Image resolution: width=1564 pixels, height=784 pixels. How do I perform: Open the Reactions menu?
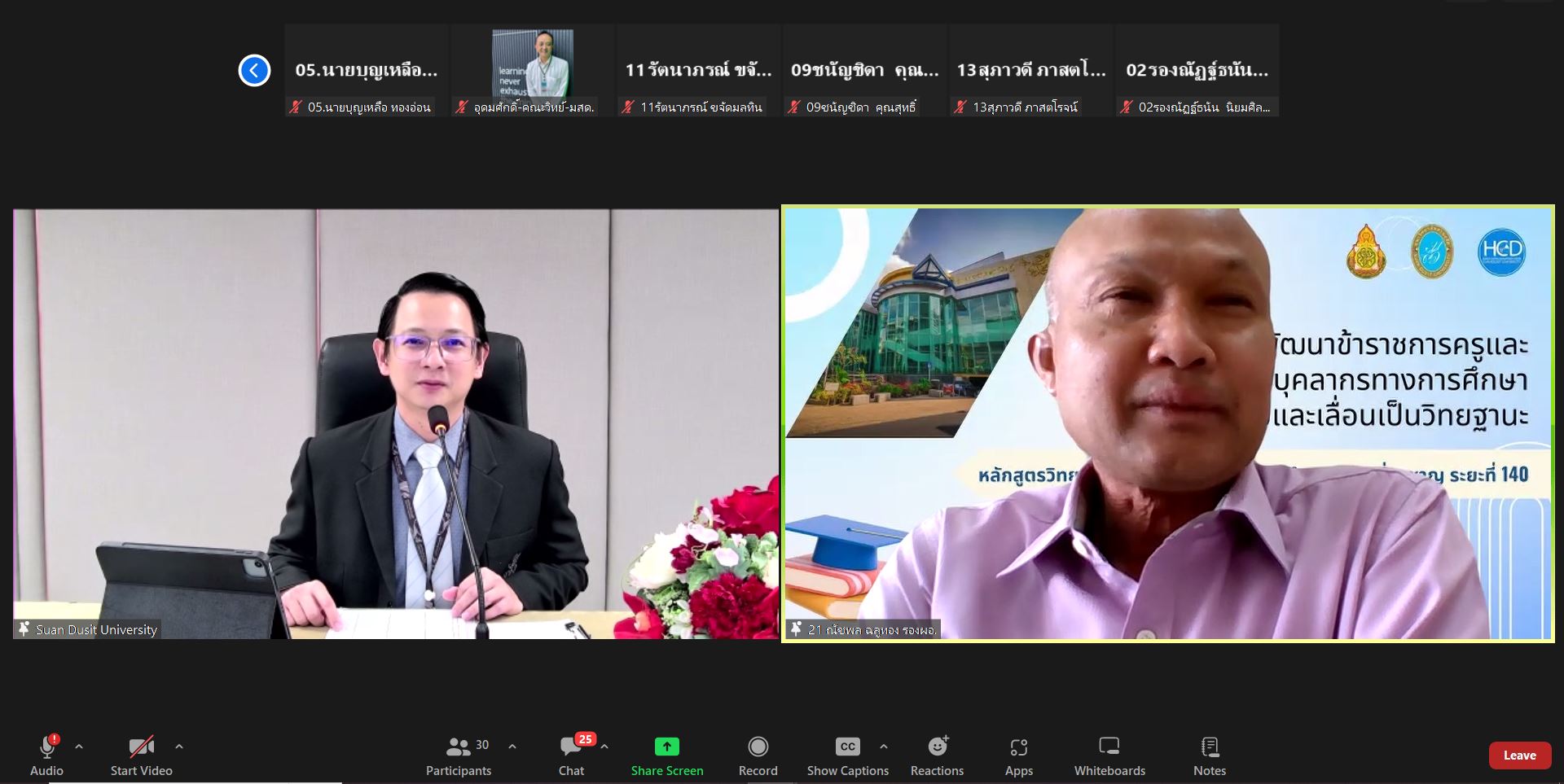click(937, 756)
